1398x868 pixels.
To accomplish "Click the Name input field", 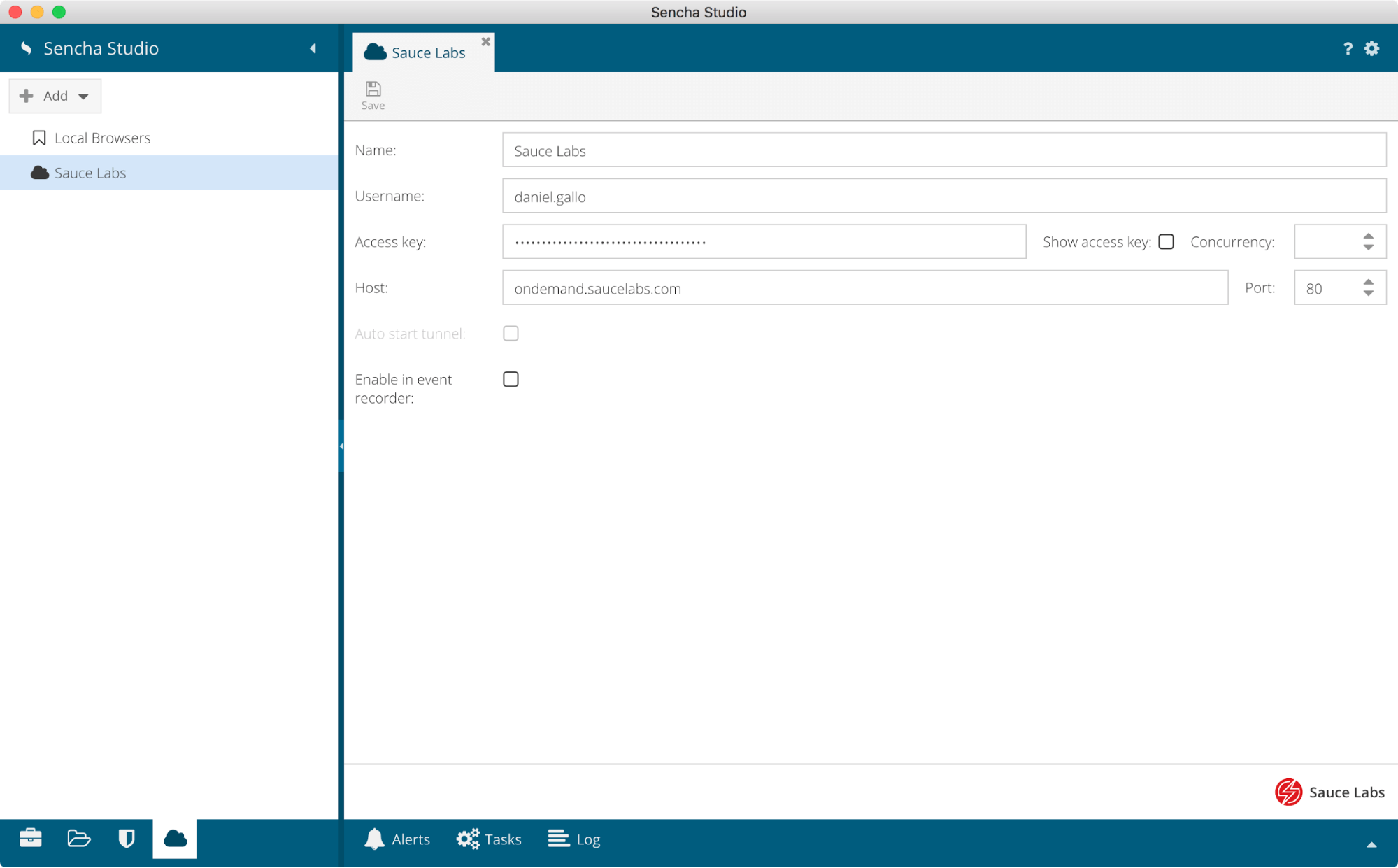I will (x=944, y=150).
